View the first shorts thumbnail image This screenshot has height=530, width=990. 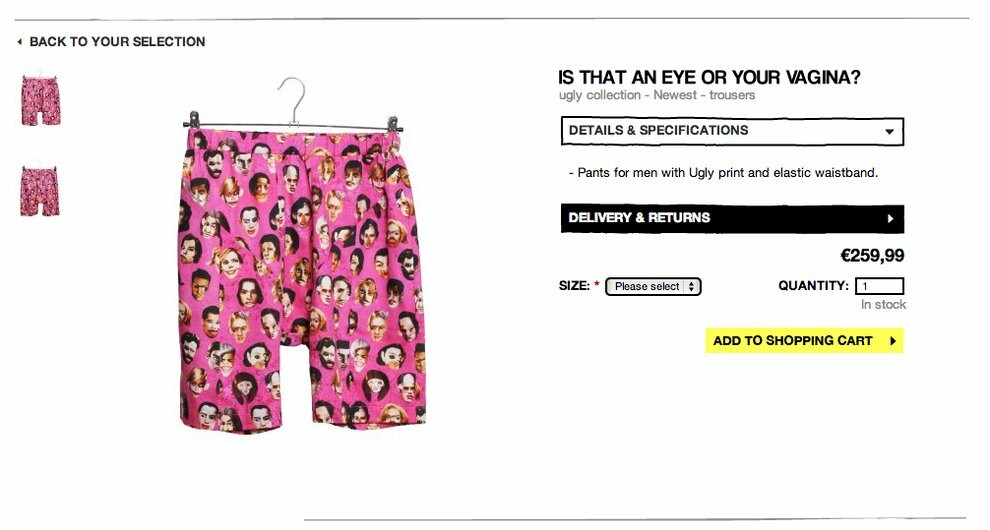coord(41,100)
